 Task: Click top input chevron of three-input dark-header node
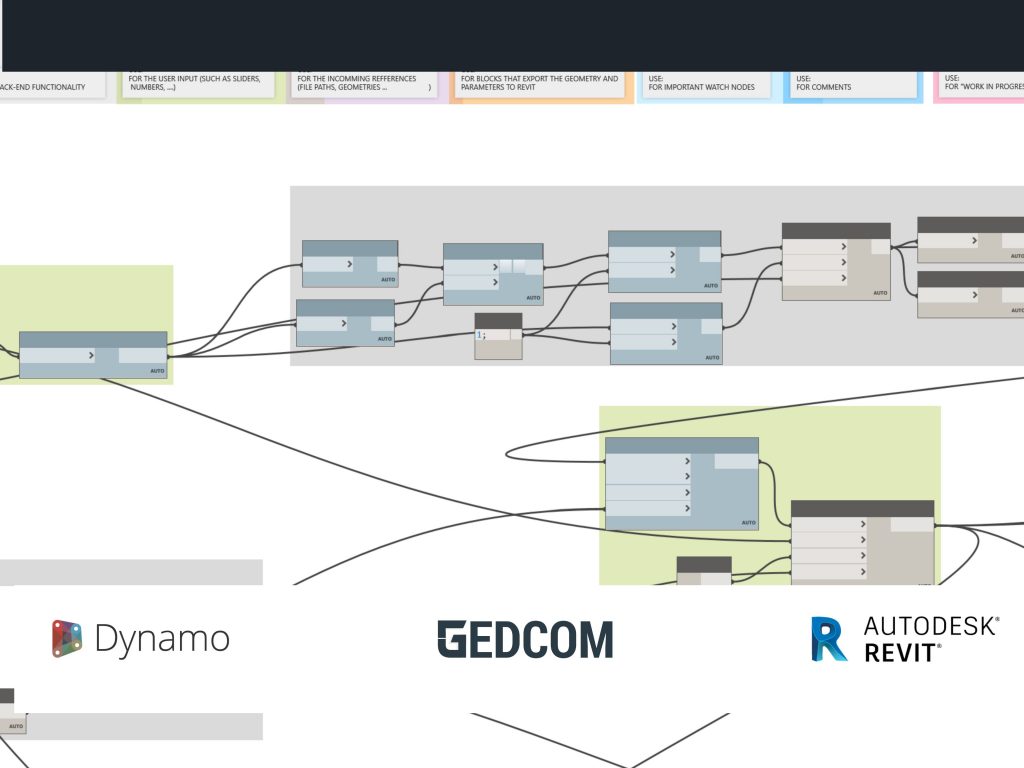[843, 247]
